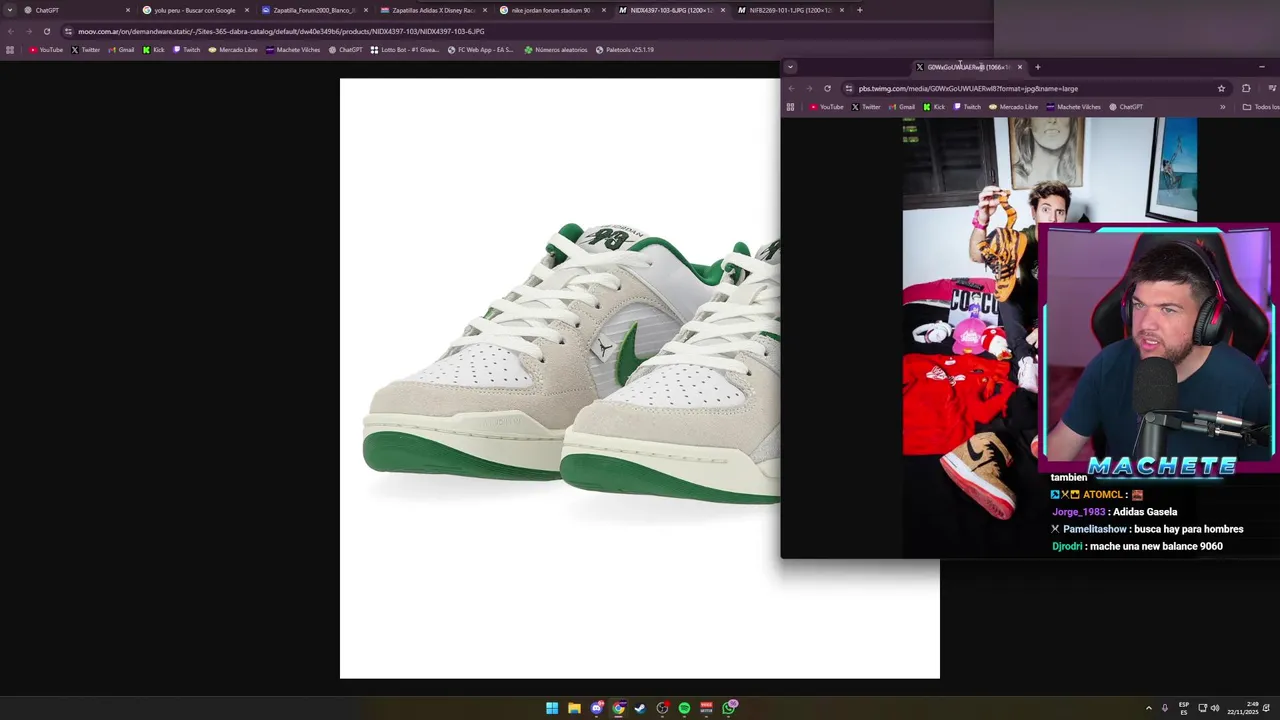Show hidden system tray icons
Screen dimensions: 1280x720
pyautogui.click(x=1148, y=708)
